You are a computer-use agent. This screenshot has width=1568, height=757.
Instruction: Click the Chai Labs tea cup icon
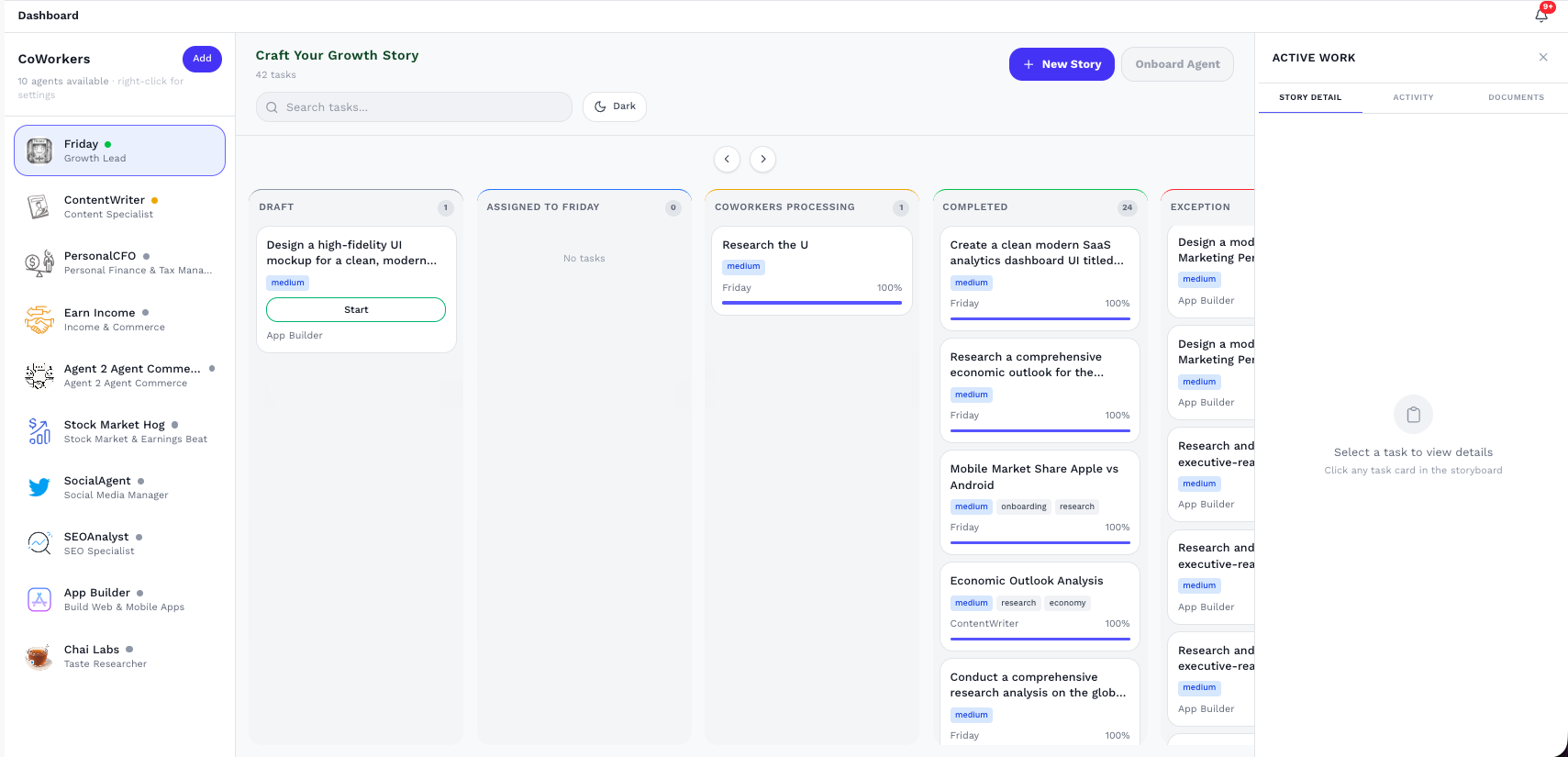click(39, 656)
